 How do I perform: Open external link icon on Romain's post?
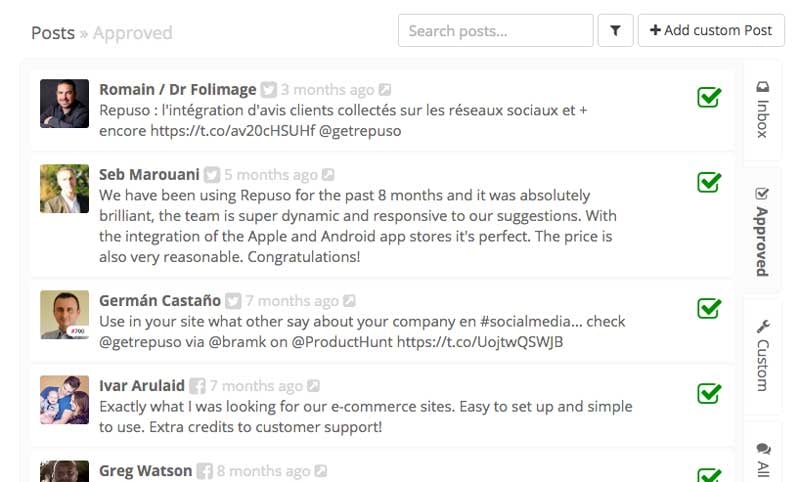[385, 90]
